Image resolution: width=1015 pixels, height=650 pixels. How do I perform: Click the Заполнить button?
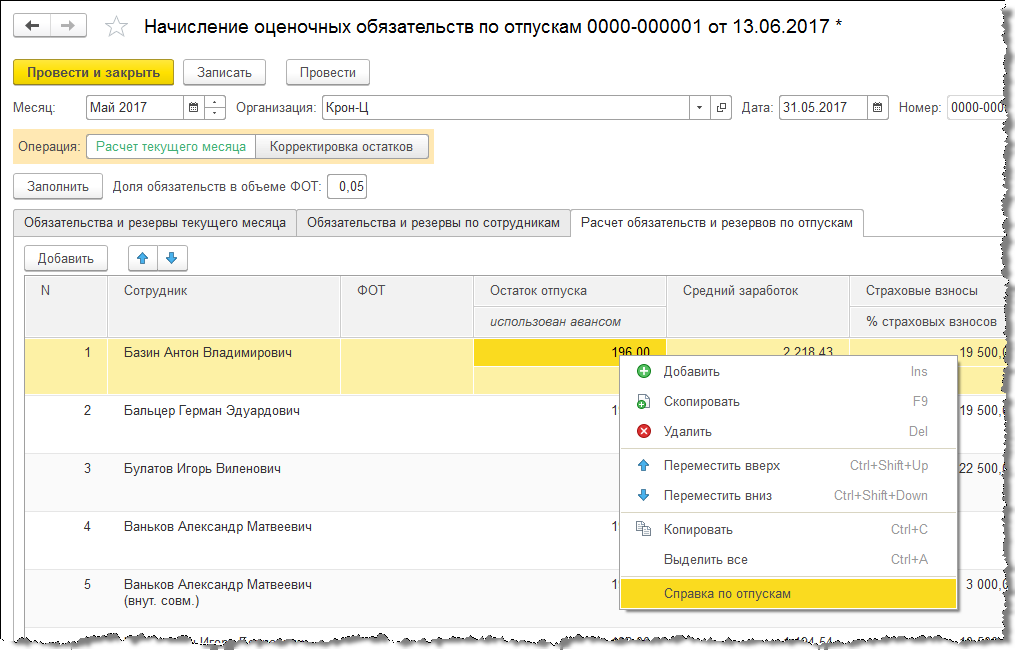(x=58, y=186)
